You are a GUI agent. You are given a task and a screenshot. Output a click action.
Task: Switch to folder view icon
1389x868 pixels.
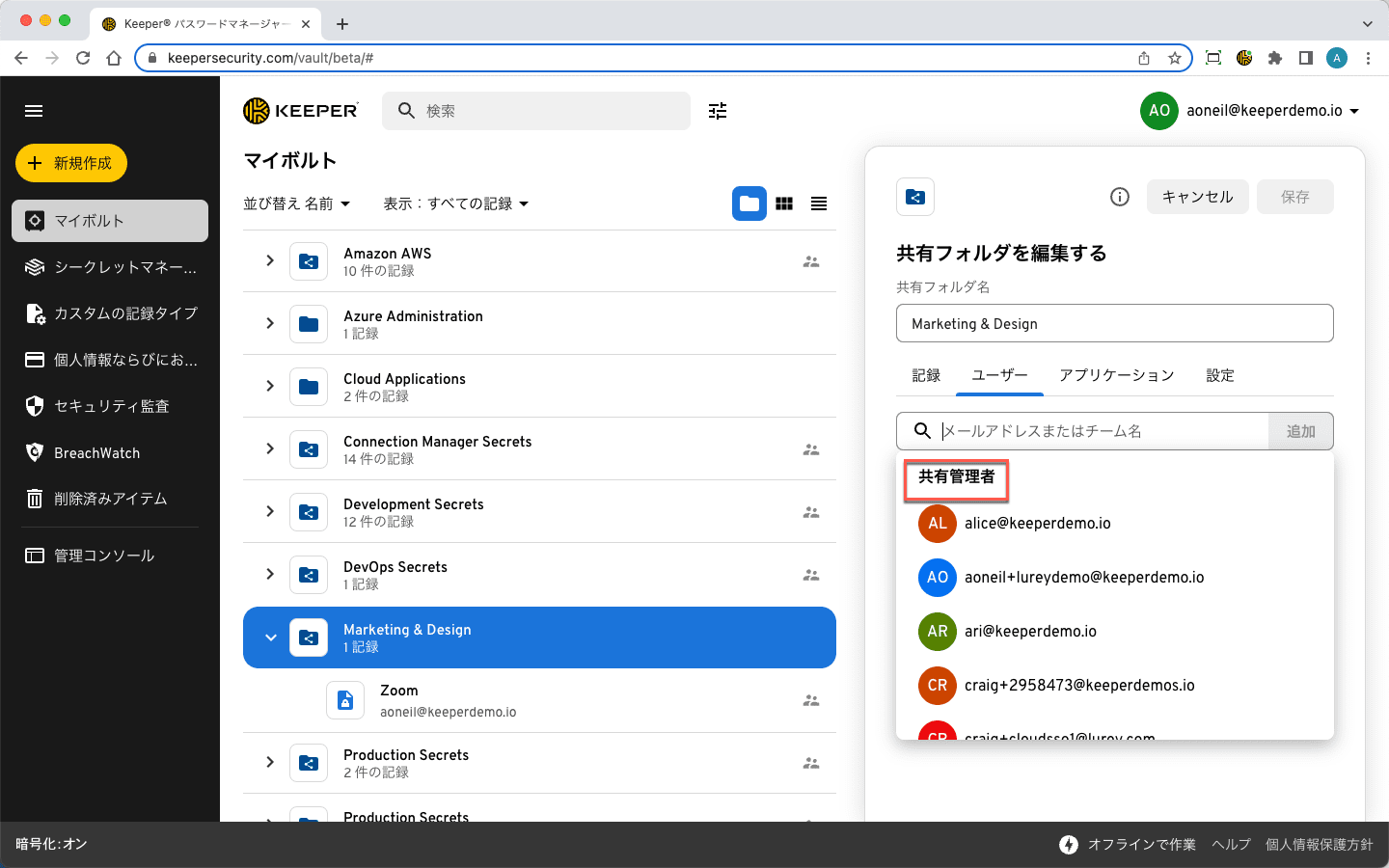(x=749, y=203)
